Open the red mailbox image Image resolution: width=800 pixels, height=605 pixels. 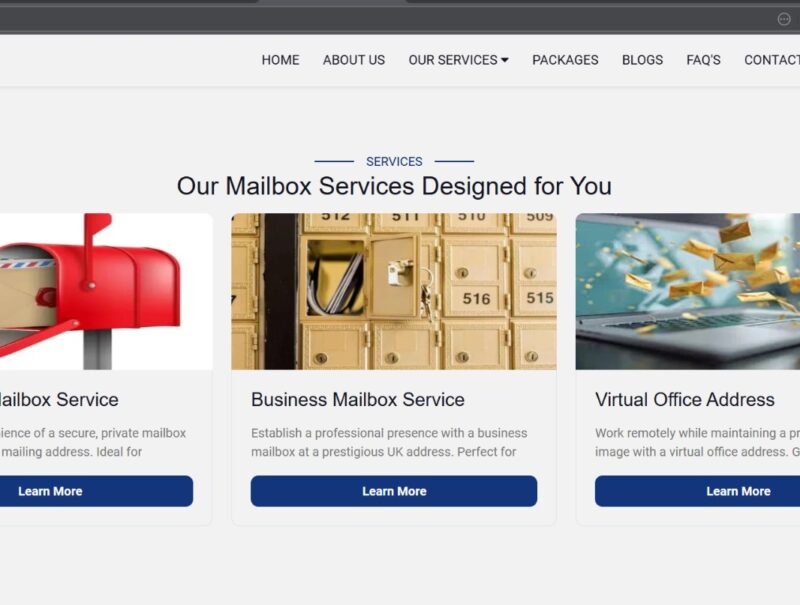point(106,291)
